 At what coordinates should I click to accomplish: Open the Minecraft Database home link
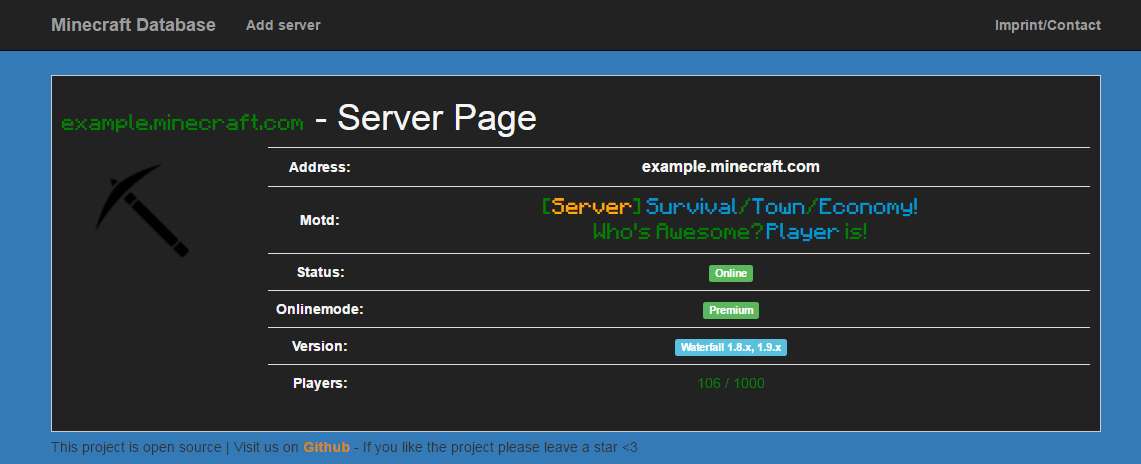tap(133, 25)
